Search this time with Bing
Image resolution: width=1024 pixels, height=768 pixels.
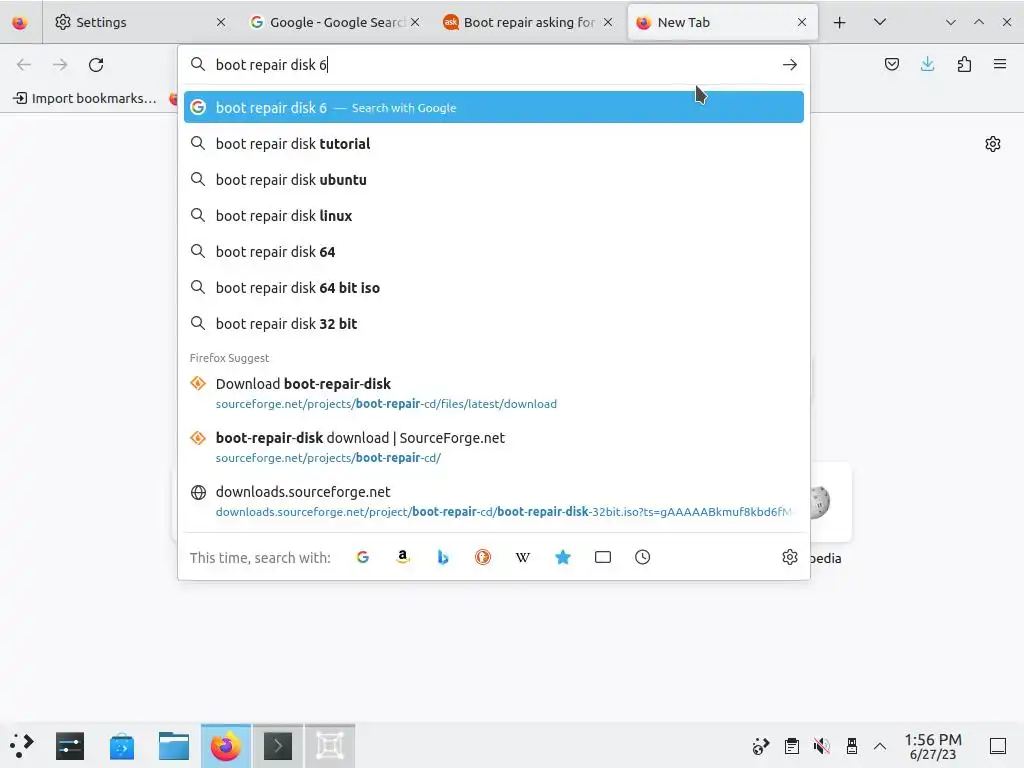pyautogui.click(x=443, y=557)
